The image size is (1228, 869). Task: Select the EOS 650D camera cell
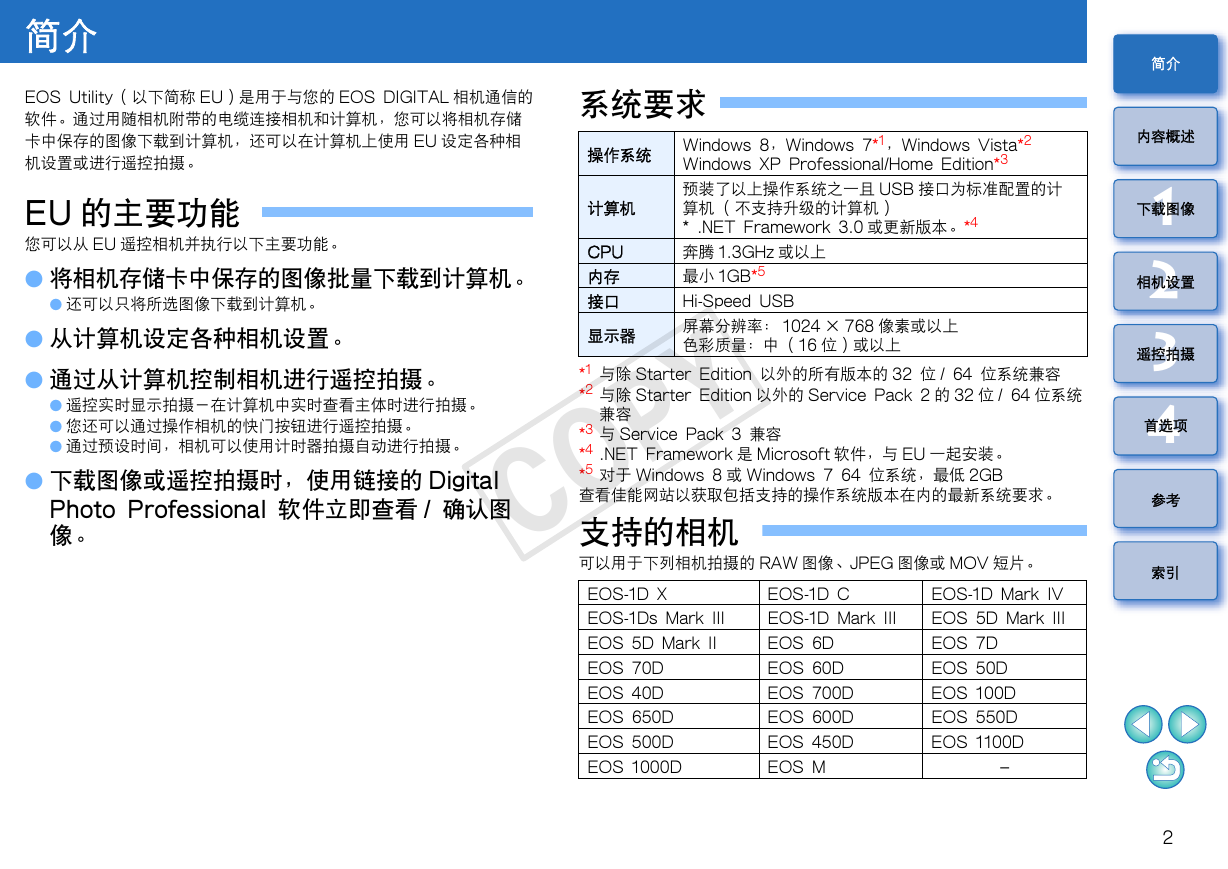coord(669,717)
